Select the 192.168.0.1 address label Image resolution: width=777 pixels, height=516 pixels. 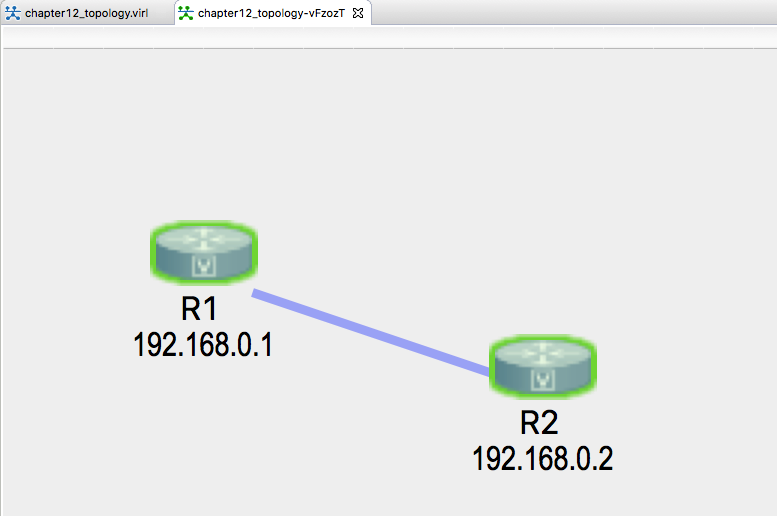coord(203,344)
